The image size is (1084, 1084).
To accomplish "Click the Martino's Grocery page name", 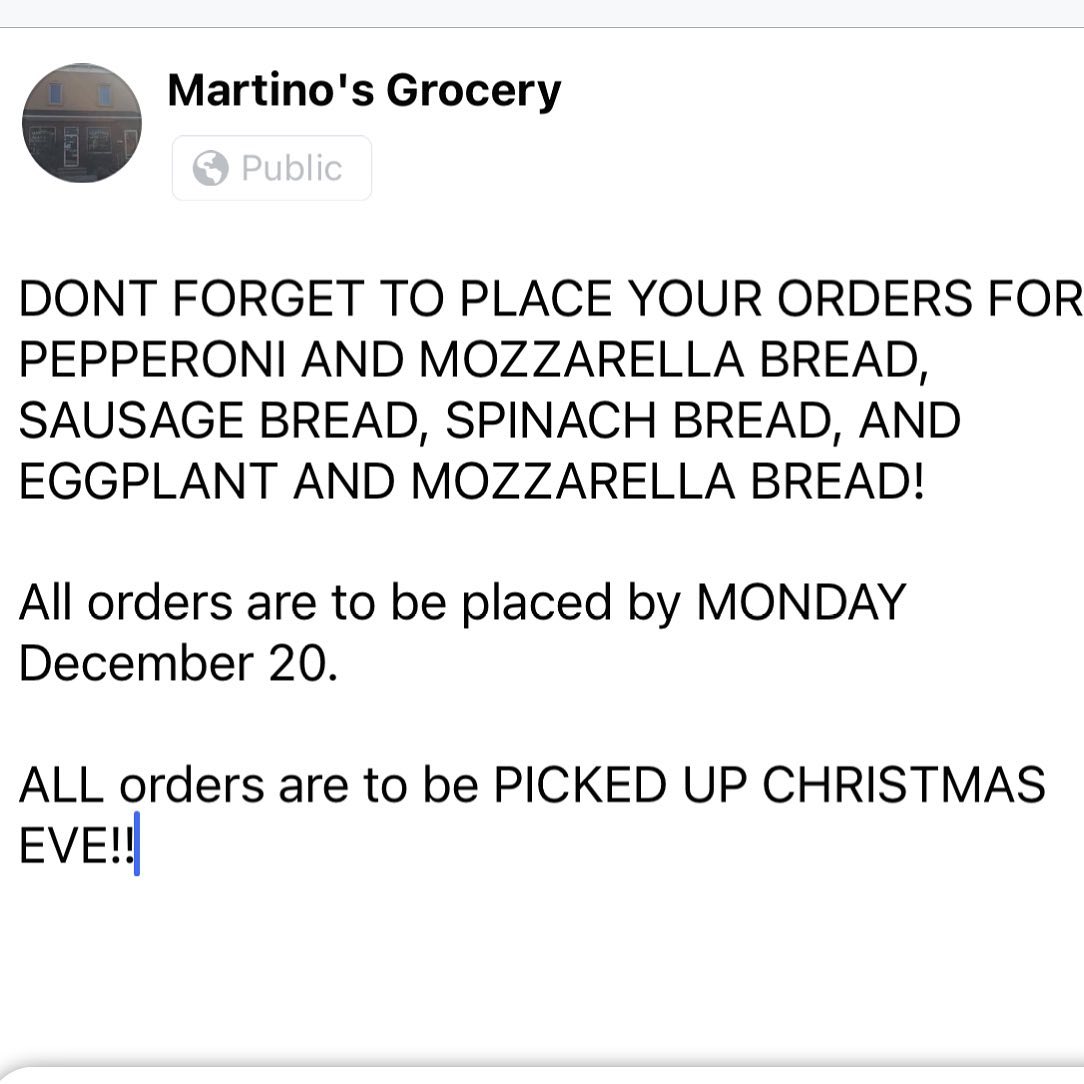I will click(364, 90).
